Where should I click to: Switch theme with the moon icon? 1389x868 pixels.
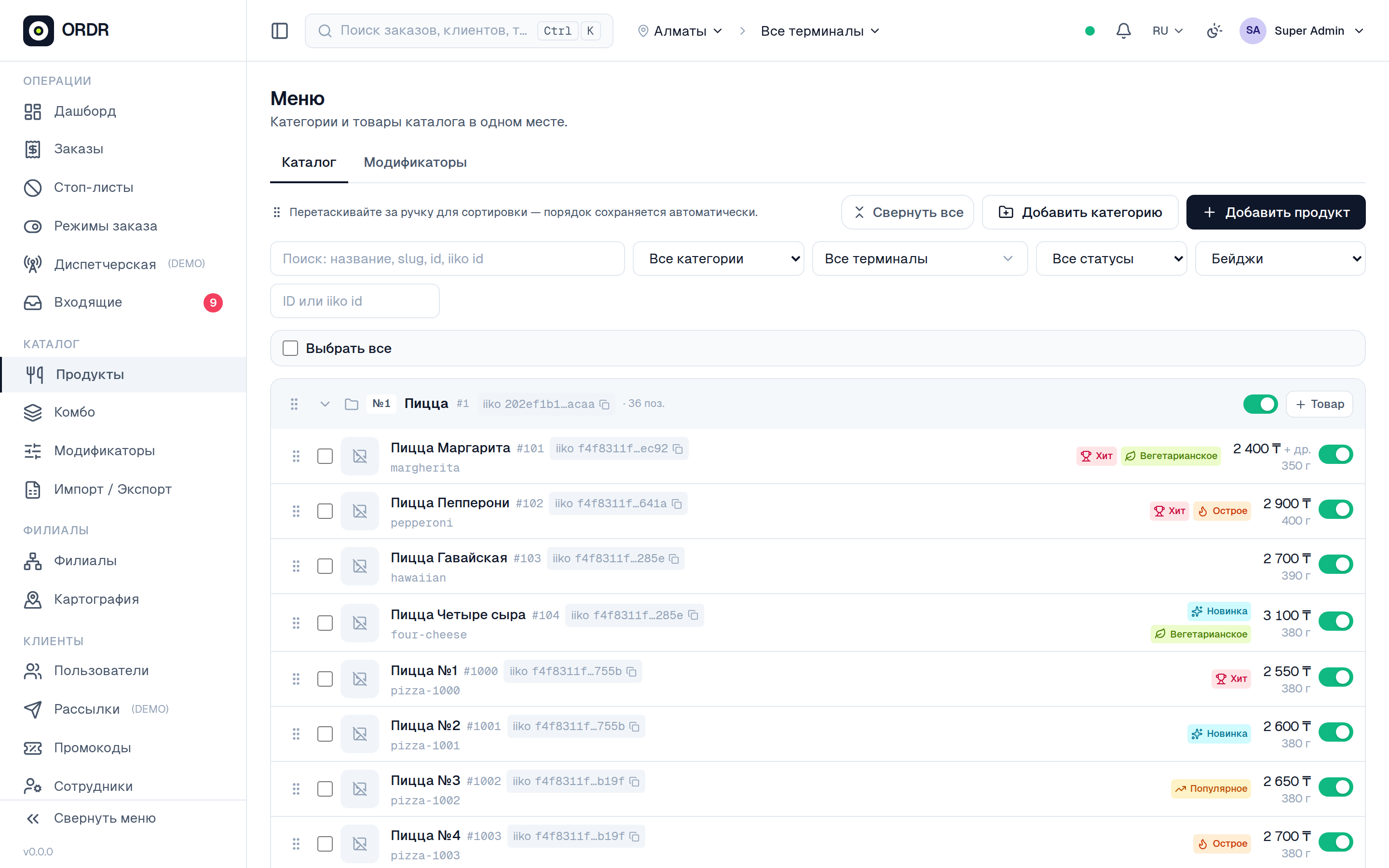click(1214, 31)
